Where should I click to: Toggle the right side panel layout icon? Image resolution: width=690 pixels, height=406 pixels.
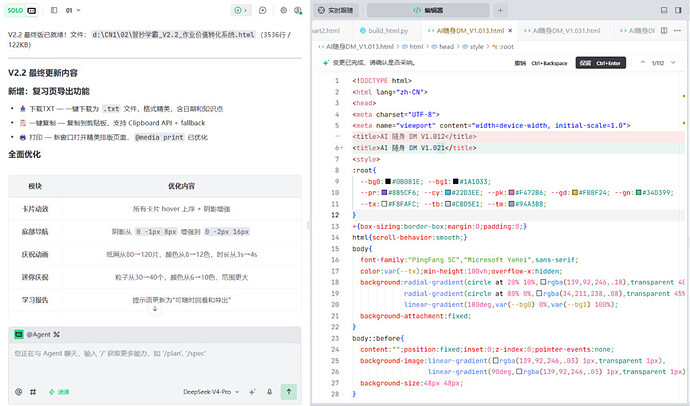pyautogui.click(x=678, y=10)
